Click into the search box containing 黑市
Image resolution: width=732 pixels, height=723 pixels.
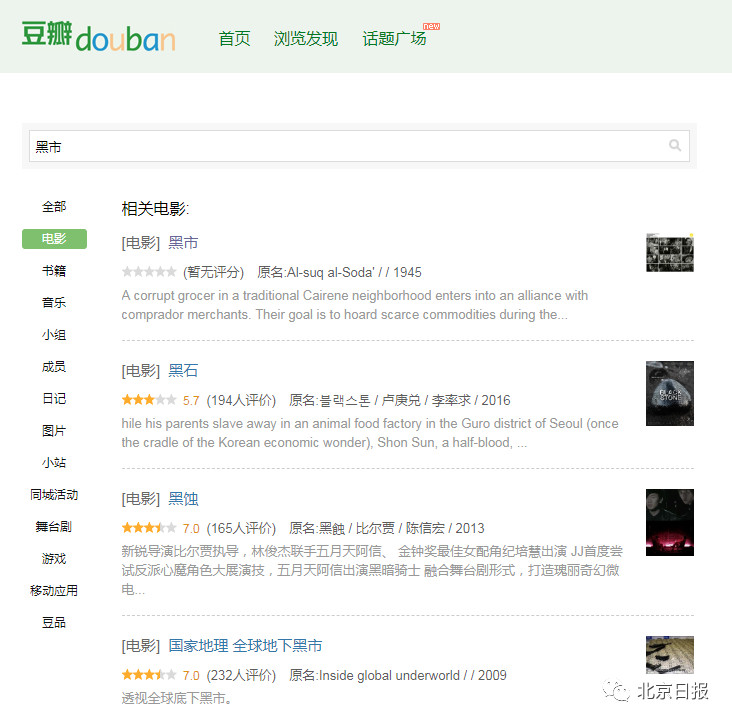[x=359, y=146]
